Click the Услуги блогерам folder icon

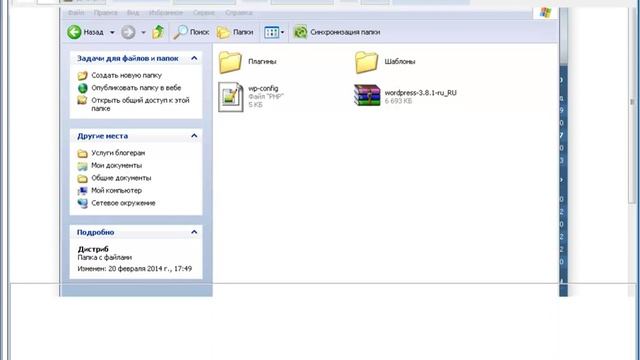(x=82, y=153)
